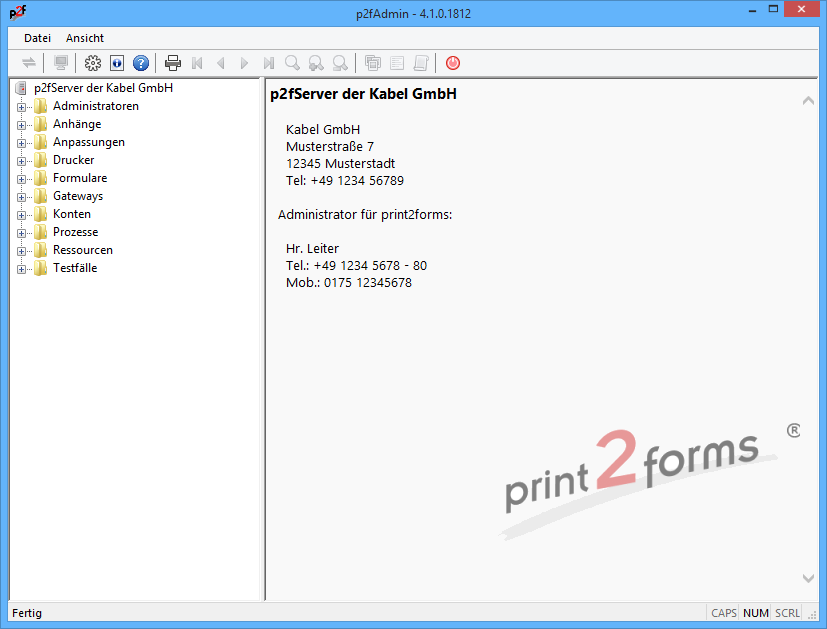Click the next-record navigation arrow

point(244,62)
